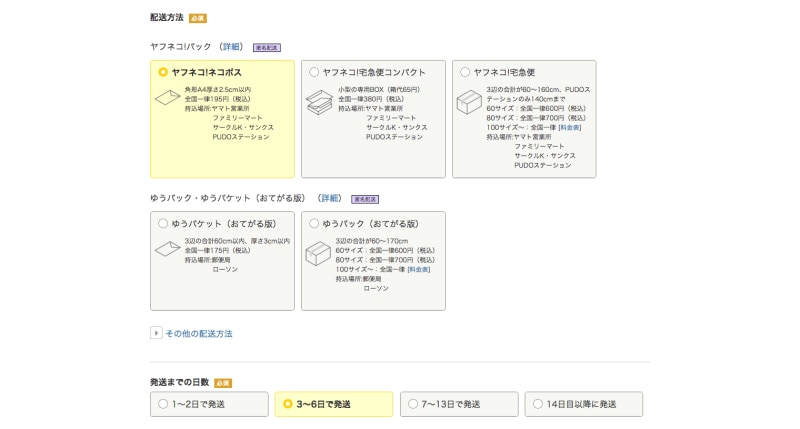Expand その他の配送方法 arrow

pyautogui.click(x=156, y=333)
